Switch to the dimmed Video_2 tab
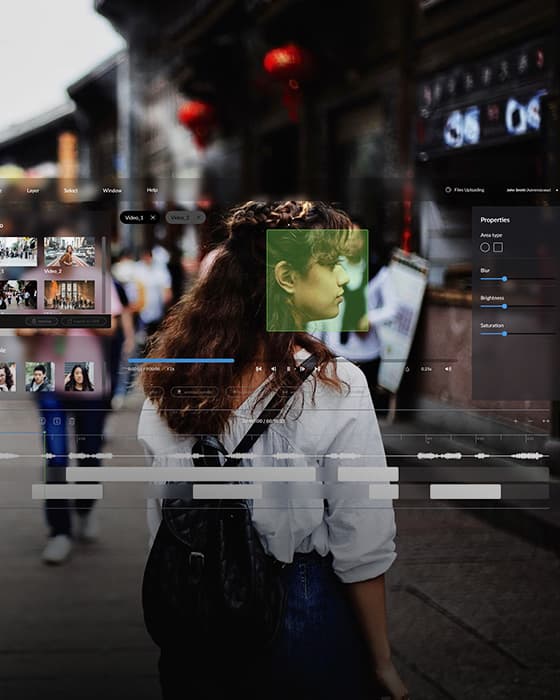The image size is (560, 700). click(x=185, y=217)
